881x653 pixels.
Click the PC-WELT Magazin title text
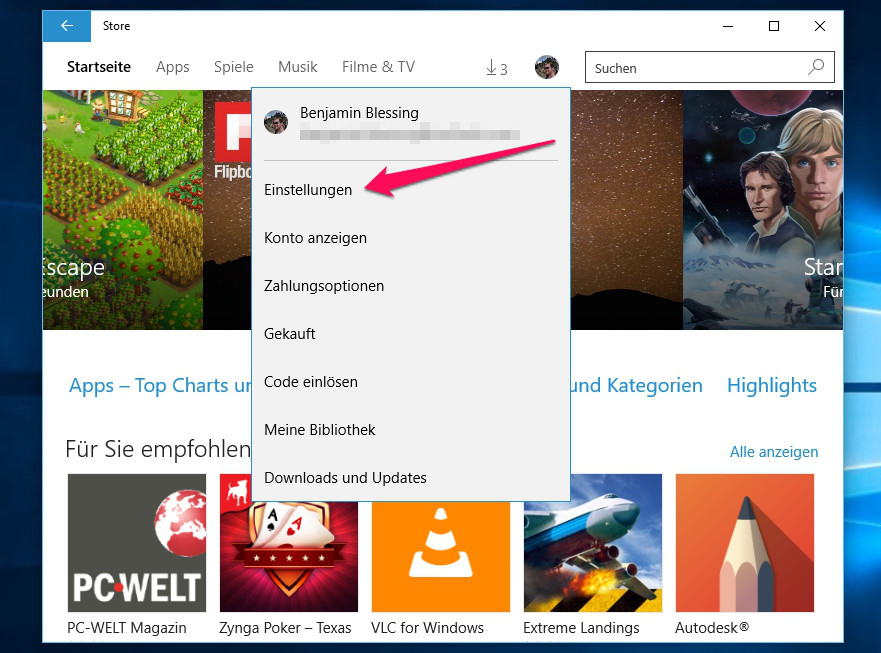pos(126,628)
